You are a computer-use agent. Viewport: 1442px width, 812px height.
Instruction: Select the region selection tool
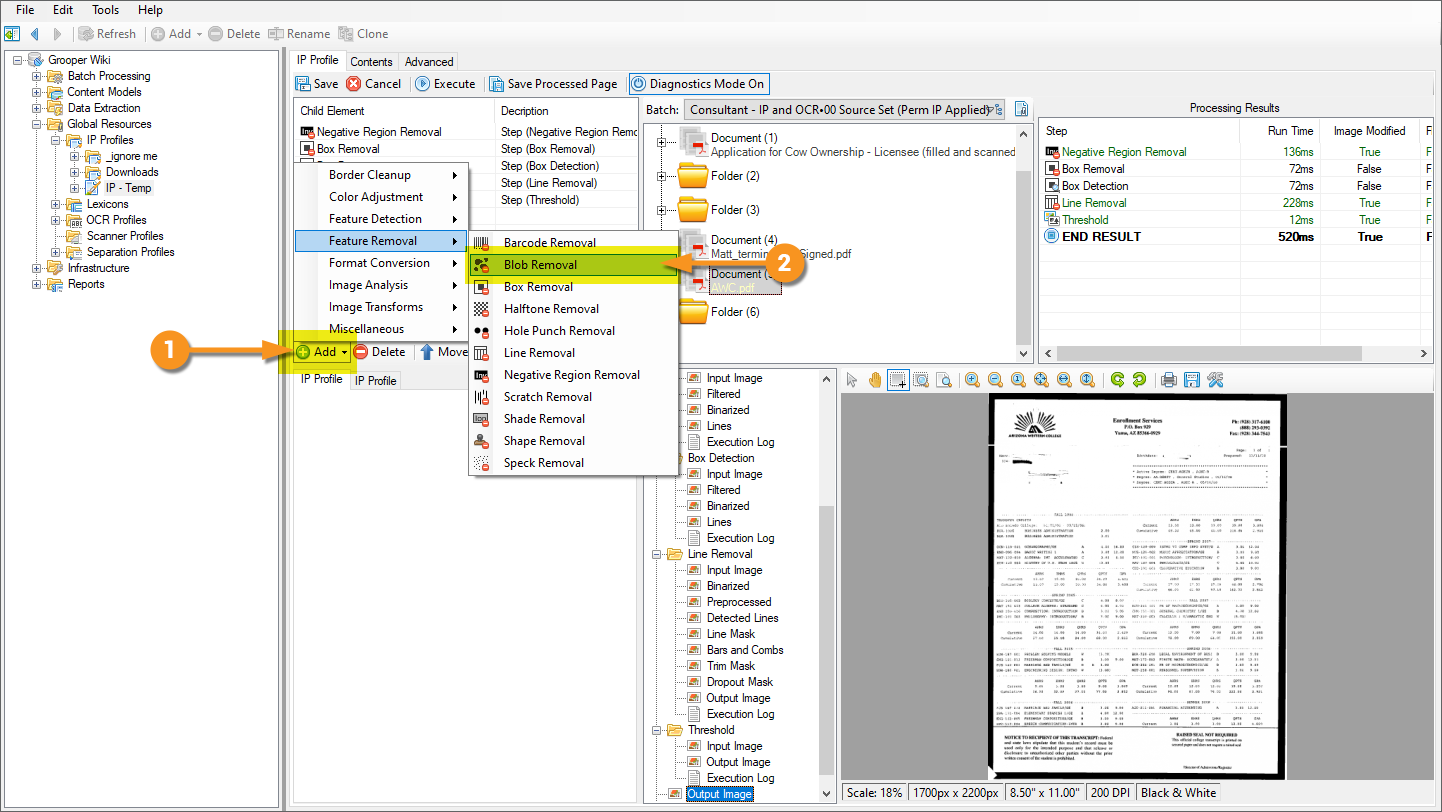pyautogui.click(x=898, y=380)
